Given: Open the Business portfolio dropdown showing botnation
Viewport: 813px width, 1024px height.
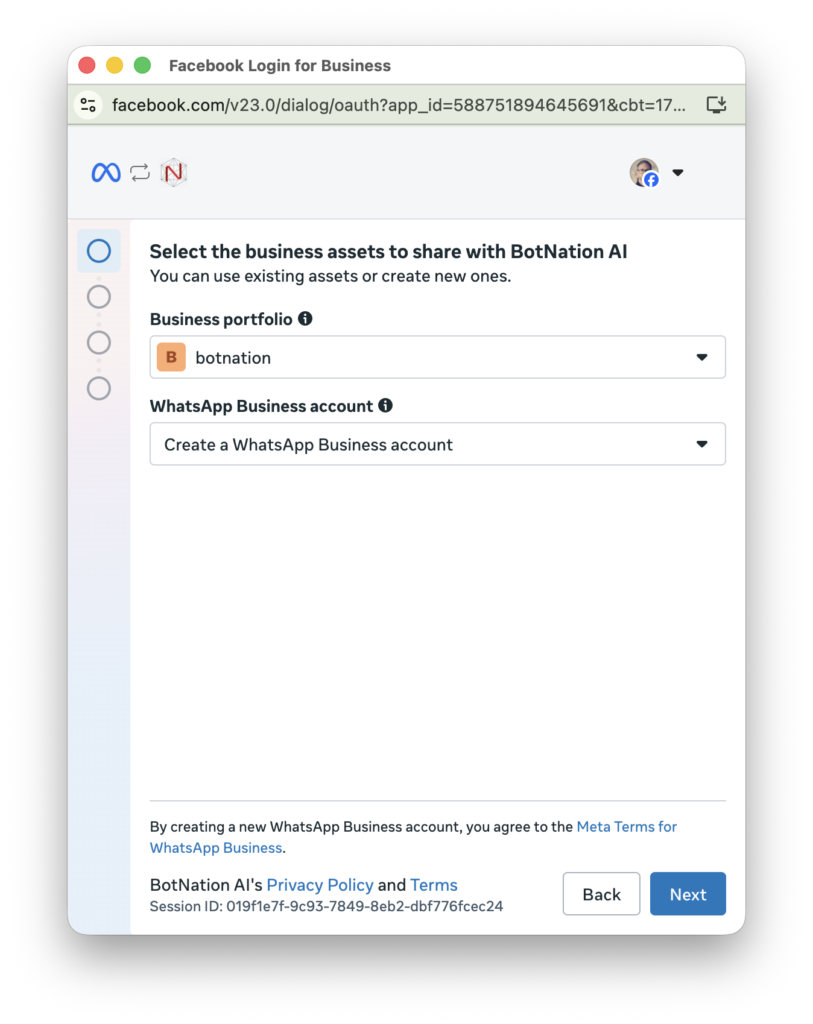Looking at the screenshot, I should [x=438, y=357].
